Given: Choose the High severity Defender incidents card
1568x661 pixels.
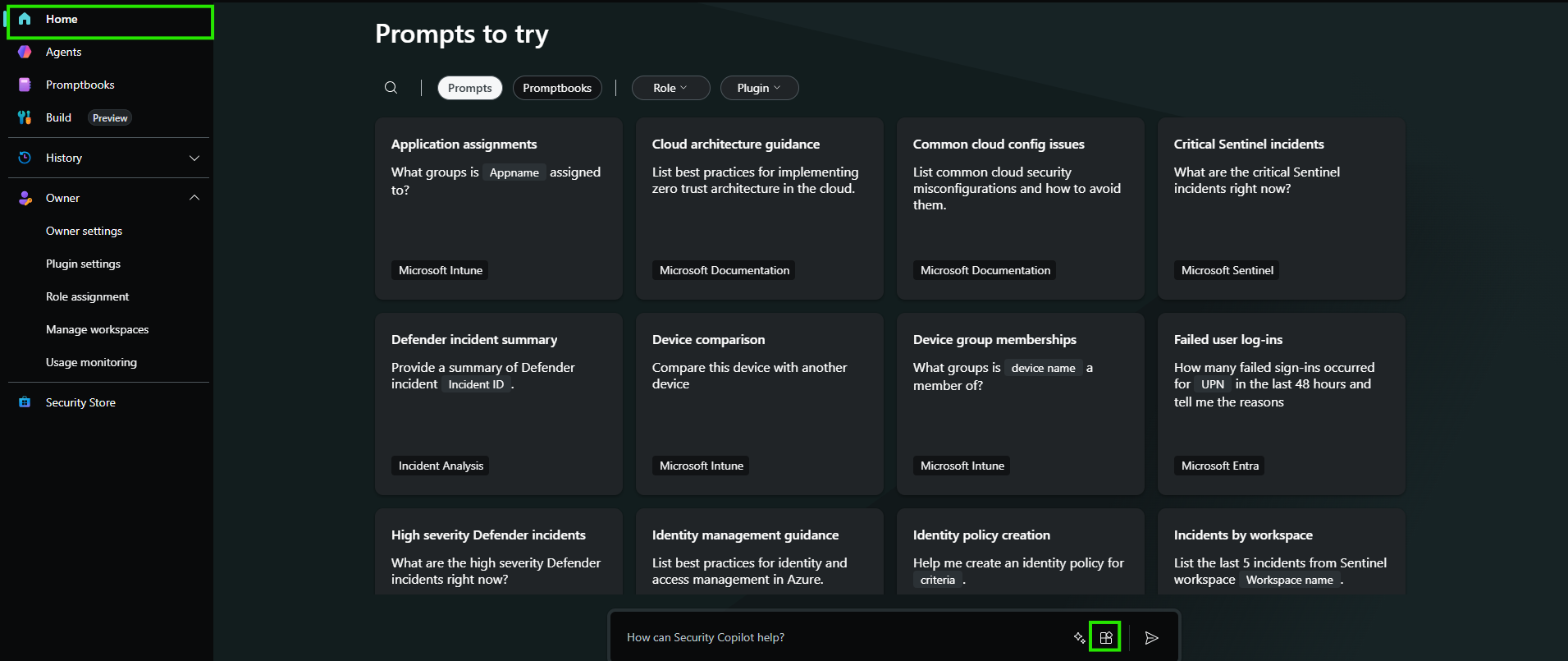Looking at the screenshot, I should click(x=499, y=552).
